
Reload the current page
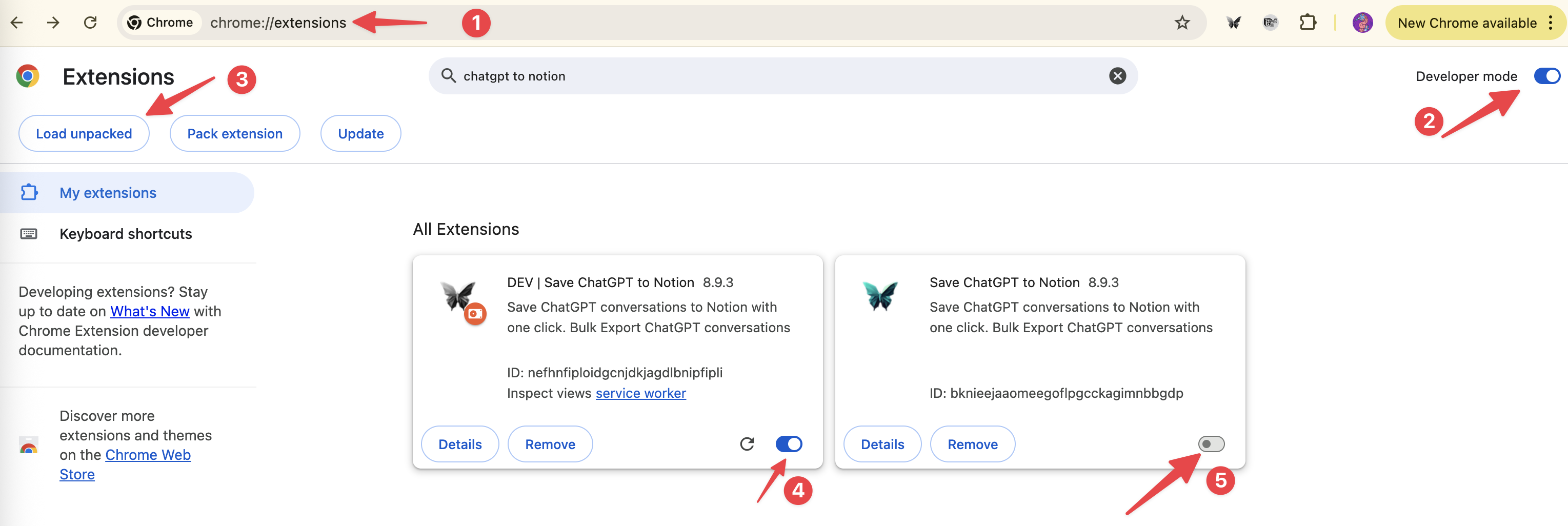tap(90, 23)
